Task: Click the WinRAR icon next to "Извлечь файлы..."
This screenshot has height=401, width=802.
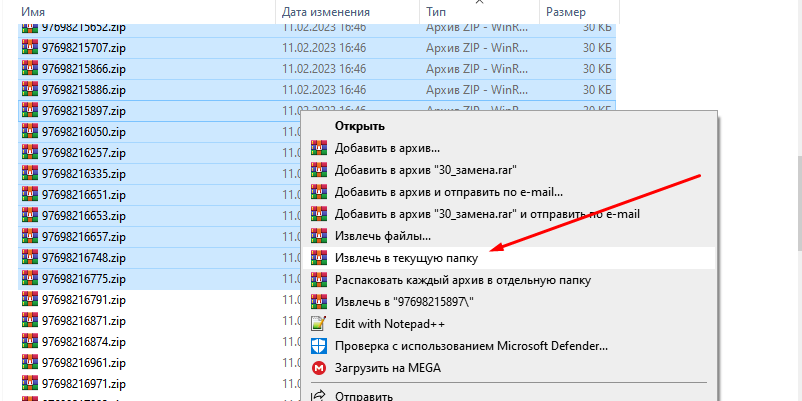Action: [x=319, y=236]
